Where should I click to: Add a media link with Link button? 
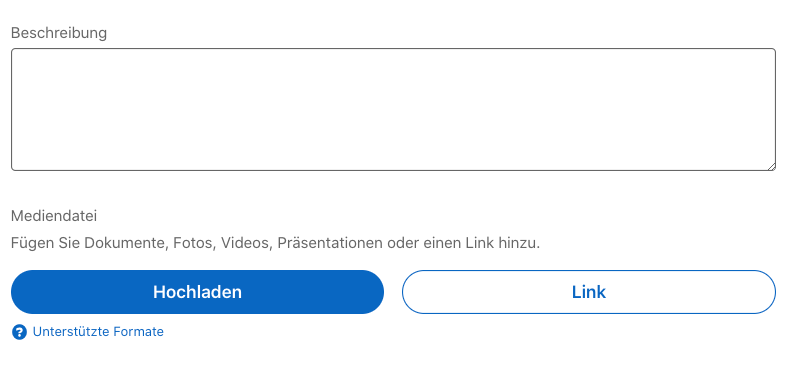(x=588, y=292)
